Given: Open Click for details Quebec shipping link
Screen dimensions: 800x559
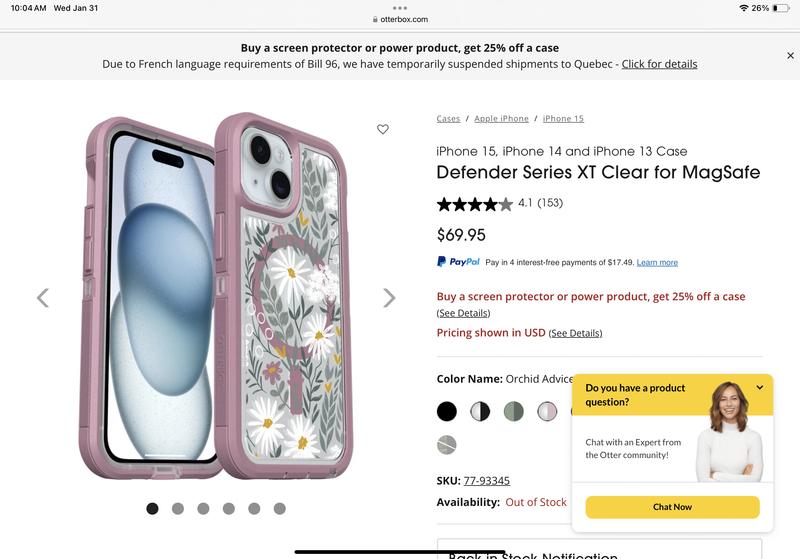Looking at the screenshot, I should click(x=659, y=64).
